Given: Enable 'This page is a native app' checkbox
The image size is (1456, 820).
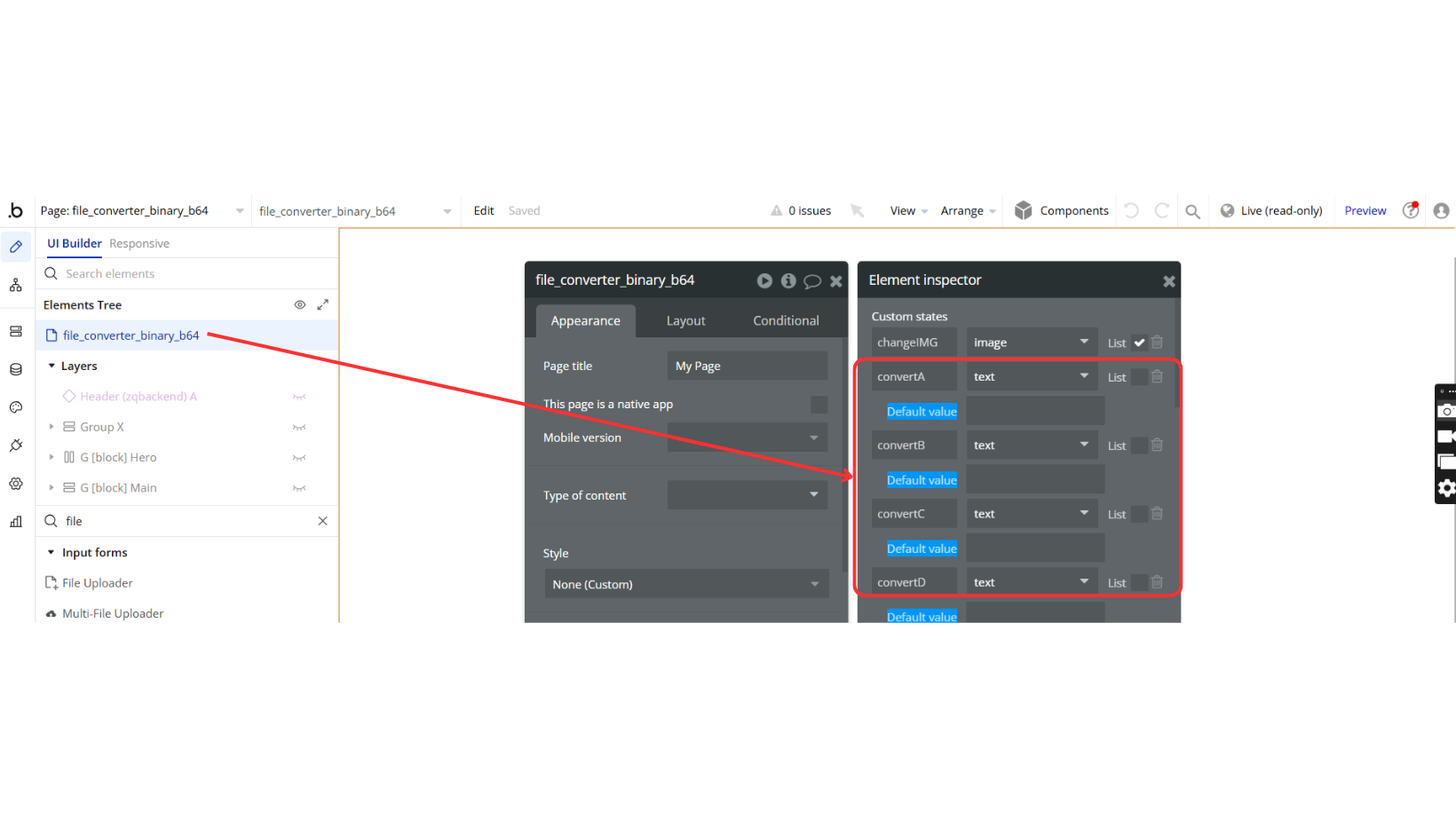Looking at the screenshot, I should (819, 405).
